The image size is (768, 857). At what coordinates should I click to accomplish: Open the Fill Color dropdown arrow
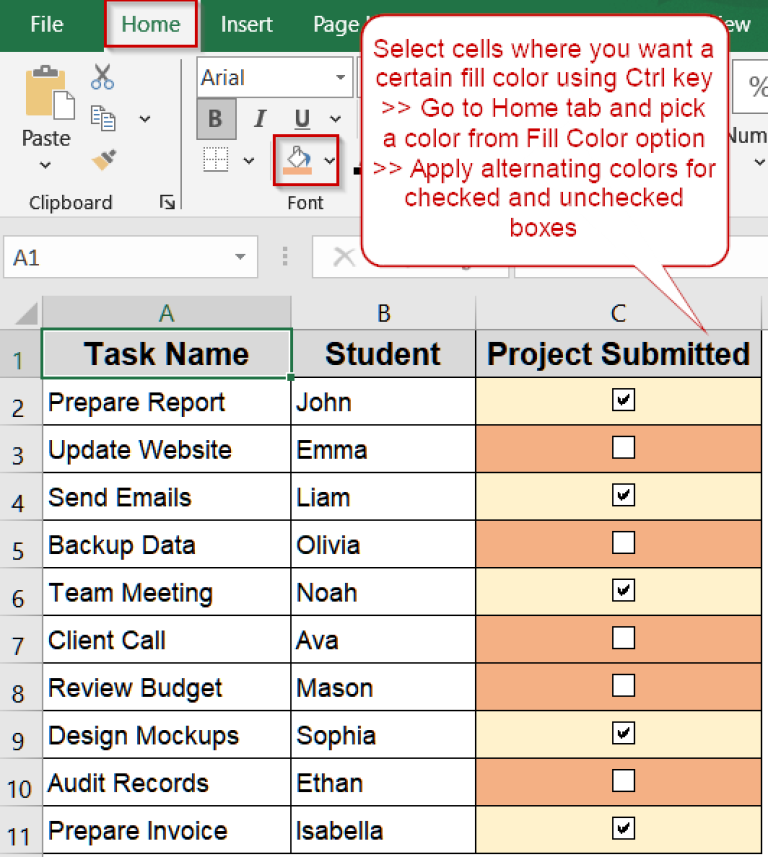coord(327,161)
